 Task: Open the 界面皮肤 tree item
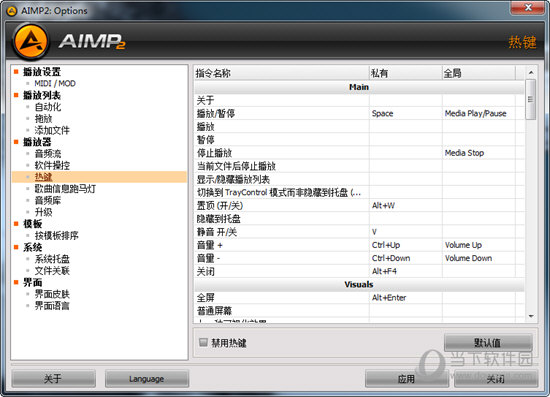52,294
